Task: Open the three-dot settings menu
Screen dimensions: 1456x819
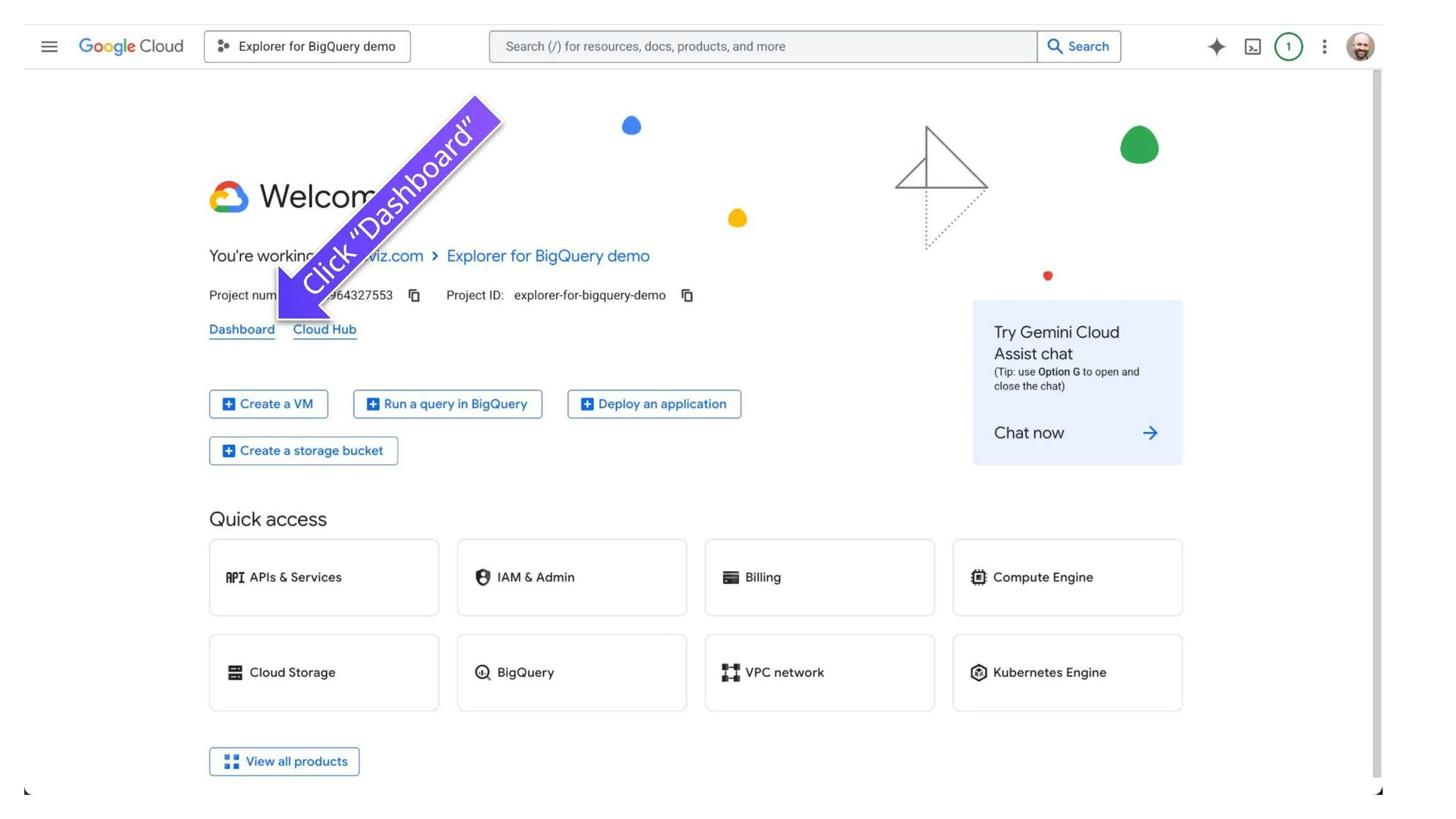Action: [1324, 47]
